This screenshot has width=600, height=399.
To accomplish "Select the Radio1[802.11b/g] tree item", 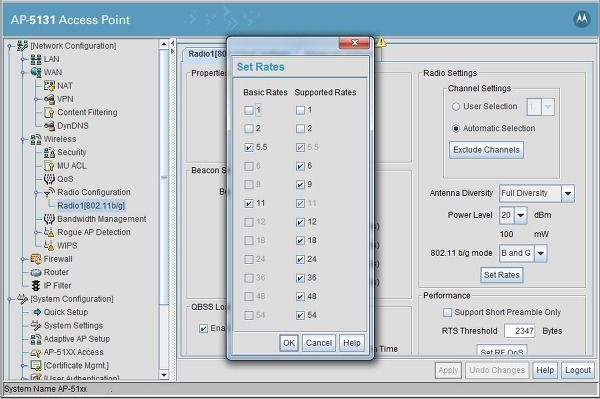I will pos(91,206).
